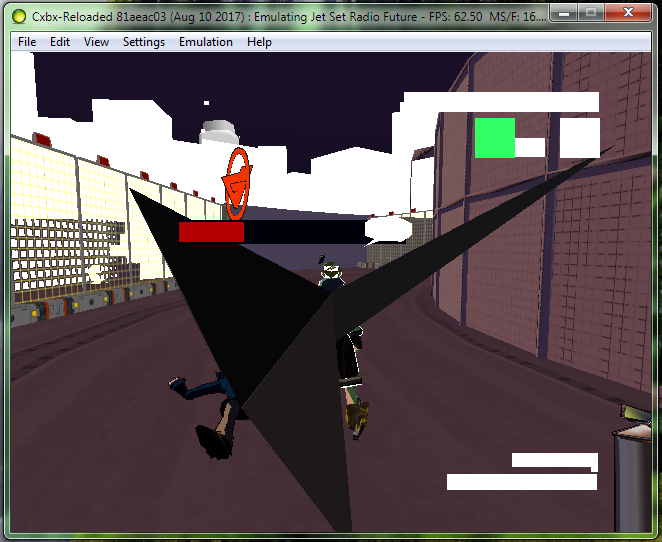Screen dimensions: 662x542
Task: Click the Cxbx-Reloaded window title text
Action: 289,17
